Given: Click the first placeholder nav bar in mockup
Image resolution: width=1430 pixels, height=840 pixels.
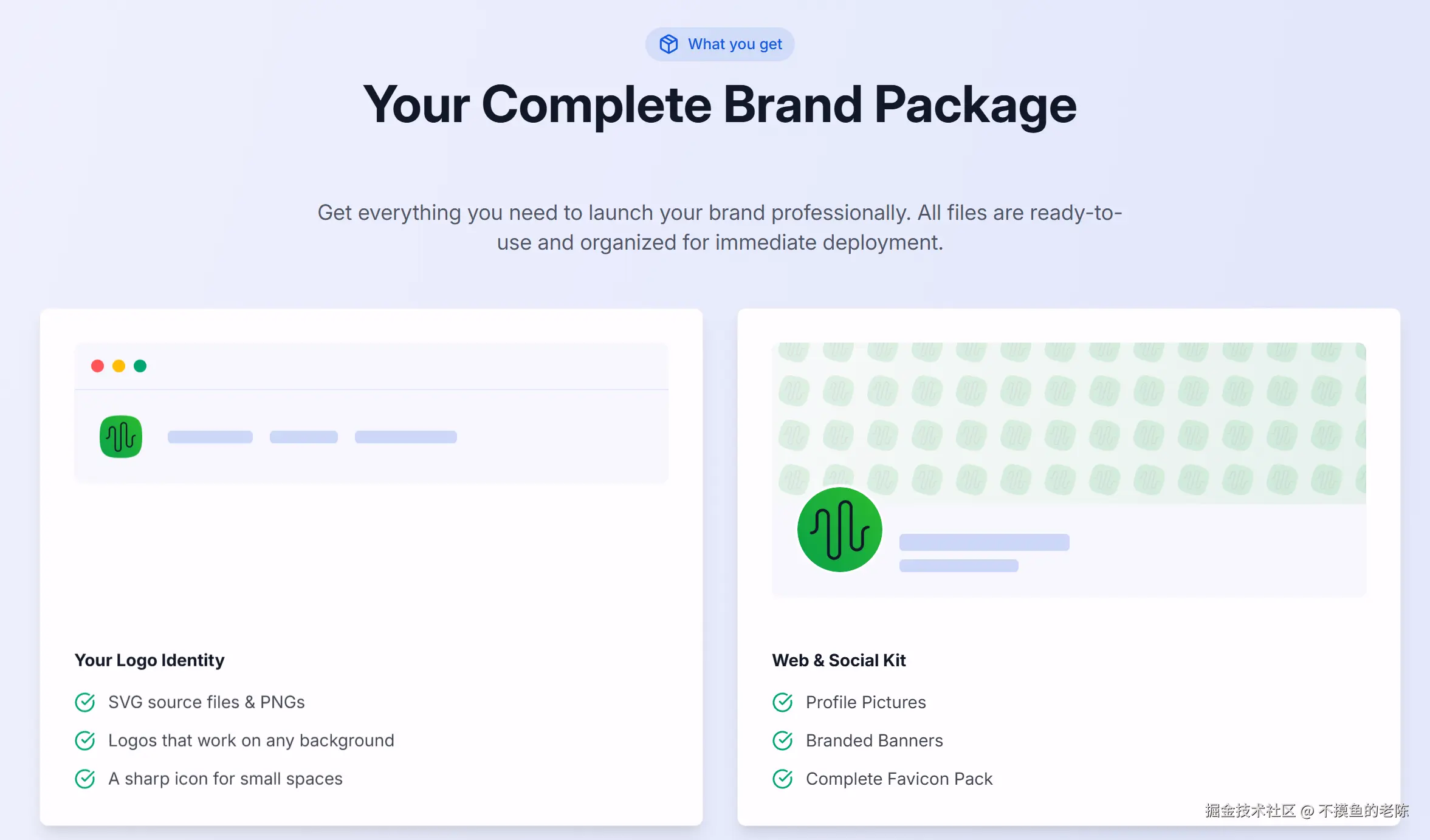Looking at the screenshot, I should click(x=210, y=437).
